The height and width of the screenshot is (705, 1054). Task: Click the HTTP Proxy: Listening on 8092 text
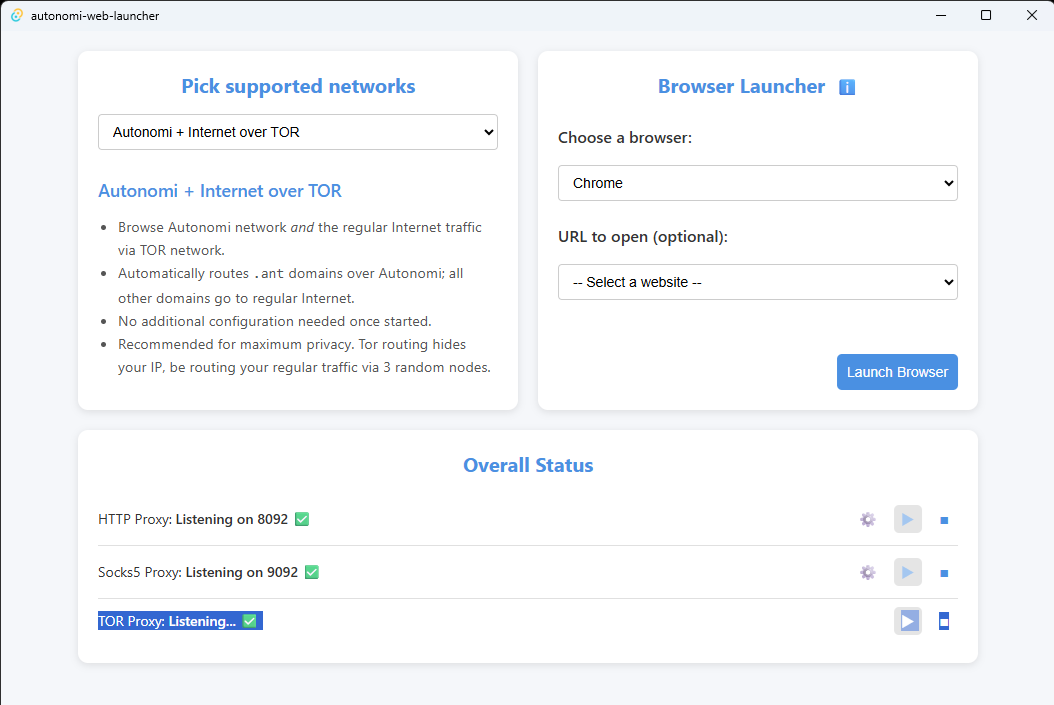coord(193,520)
